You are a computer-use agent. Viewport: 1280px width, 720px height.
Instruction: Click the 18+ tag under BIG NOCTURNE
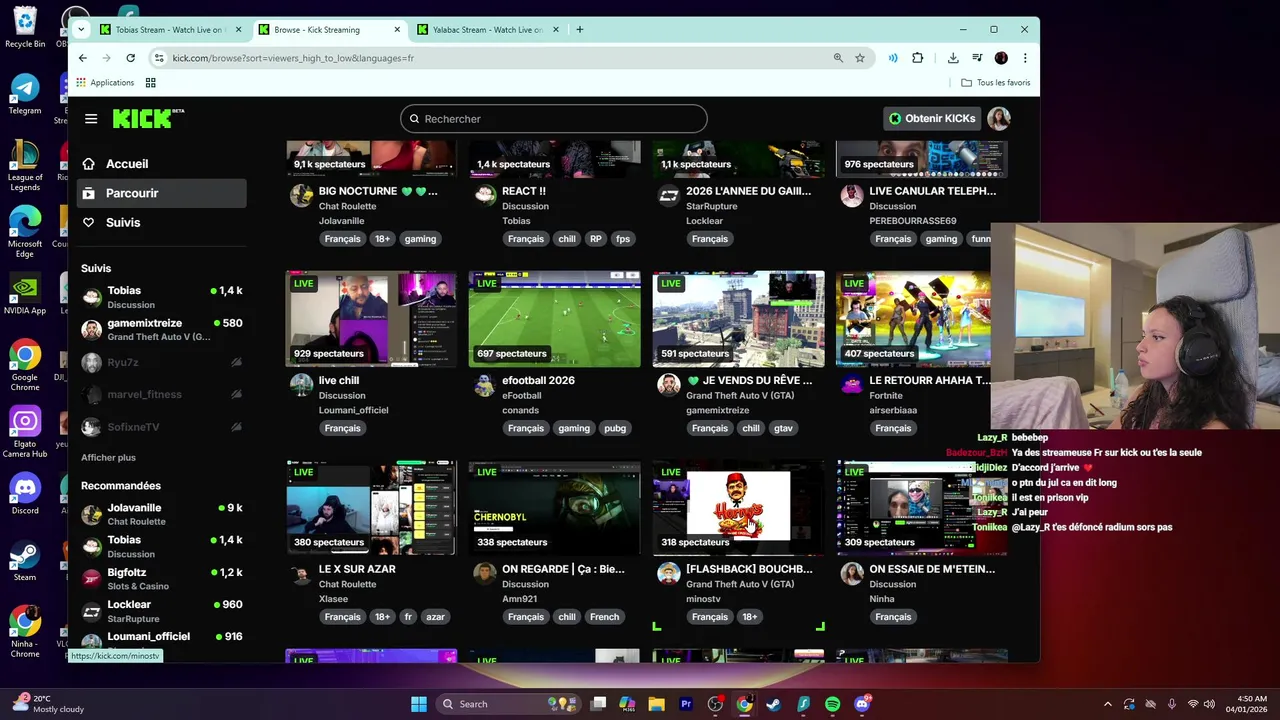[382, 239]
